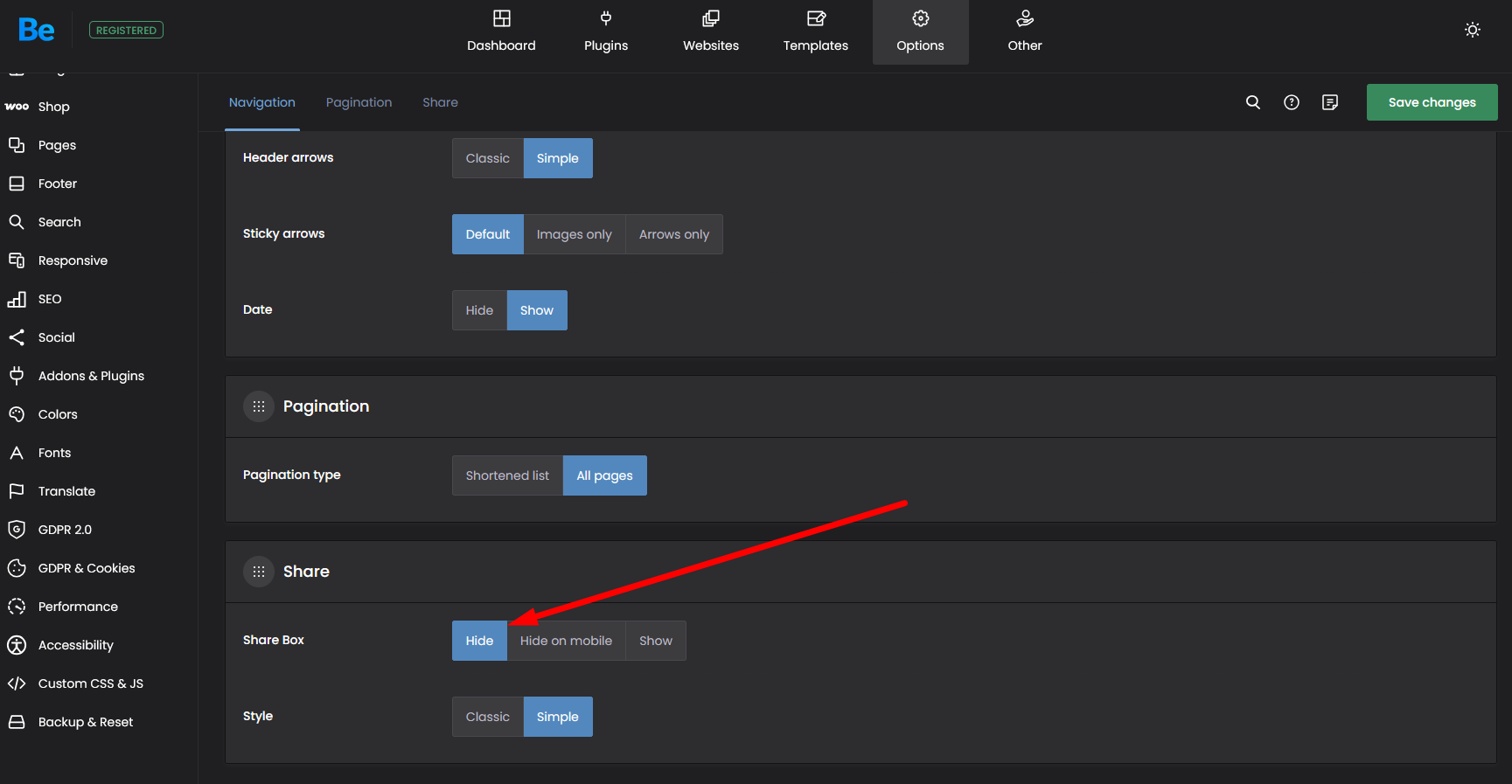Collapse the Pagination section handle icon

coord(259,406)
